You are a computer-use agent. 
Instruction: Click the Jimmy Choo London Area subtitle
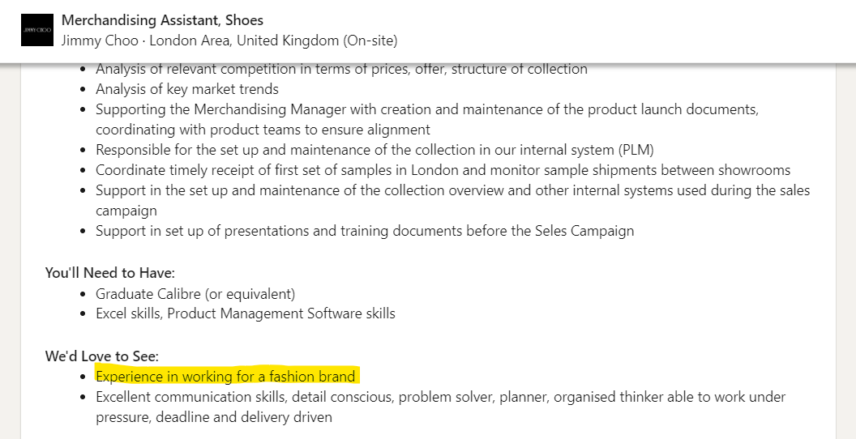pyautogui.click(x=229, y=41)
